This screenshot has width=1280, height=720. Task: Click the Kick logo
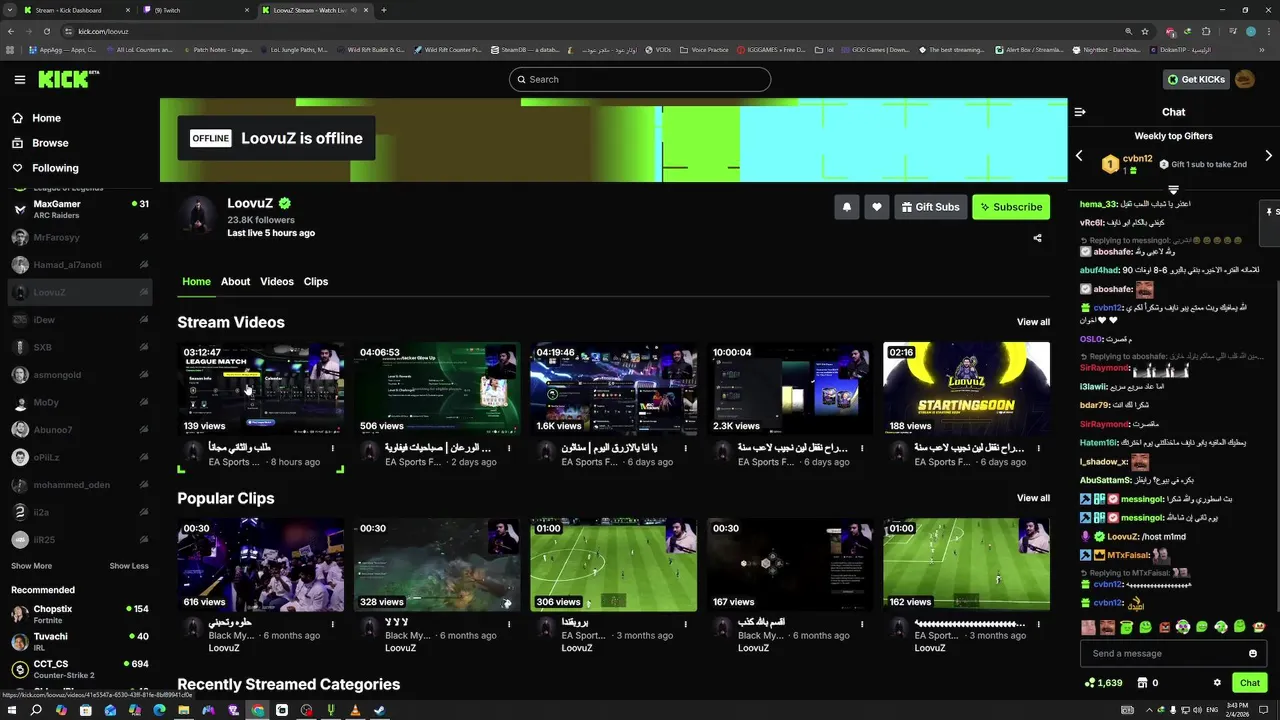coord(68,79)
